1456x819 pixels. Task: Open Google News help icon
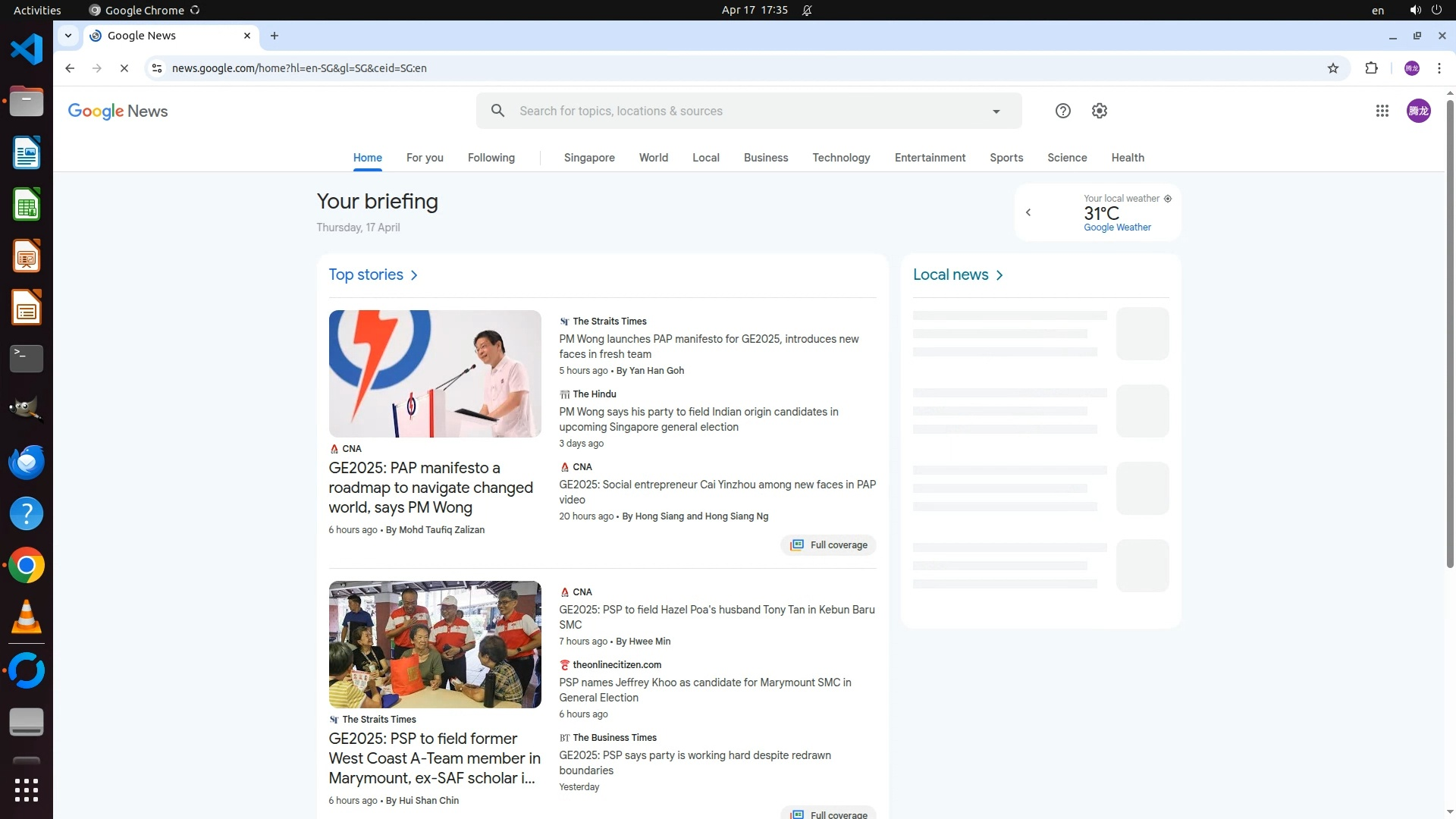tap(1062, 111)
